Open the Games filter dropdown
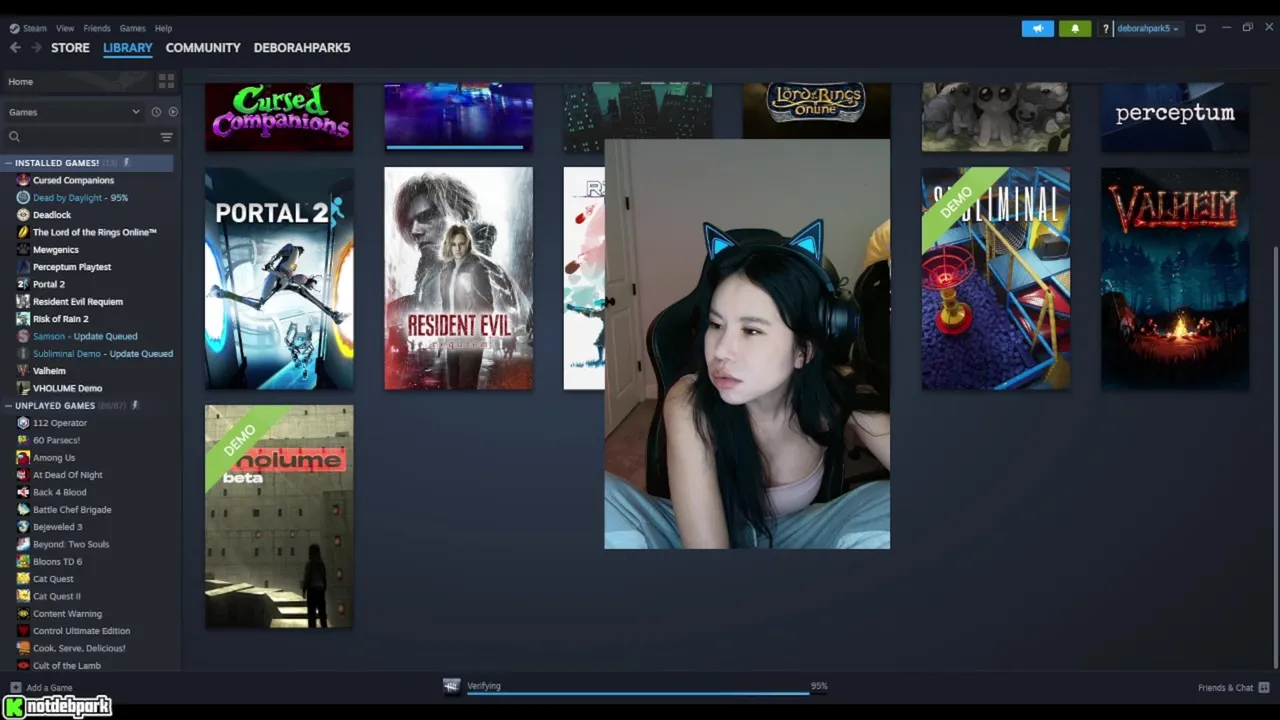The height and width of the screenshot is (720, 1280). (74, 112)
